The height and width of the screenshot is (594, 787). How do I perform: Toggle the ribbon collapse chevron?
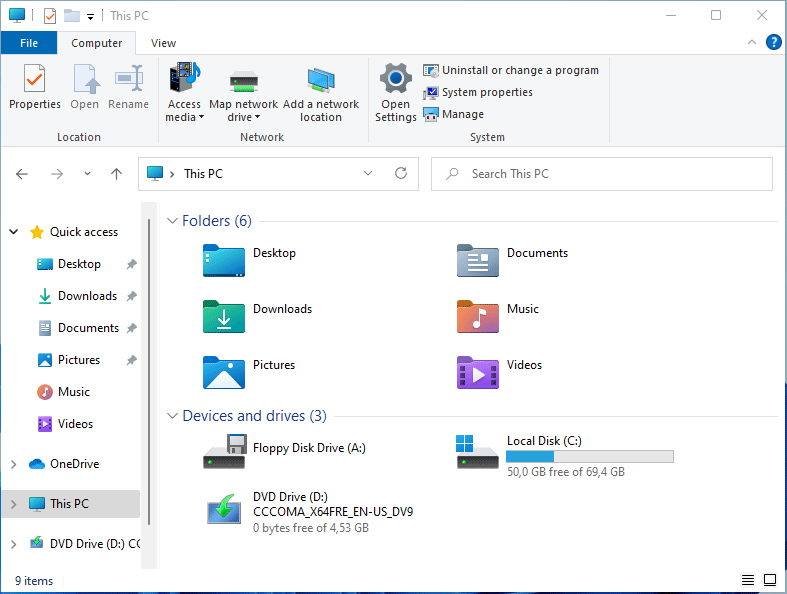[x=752, y=42]
